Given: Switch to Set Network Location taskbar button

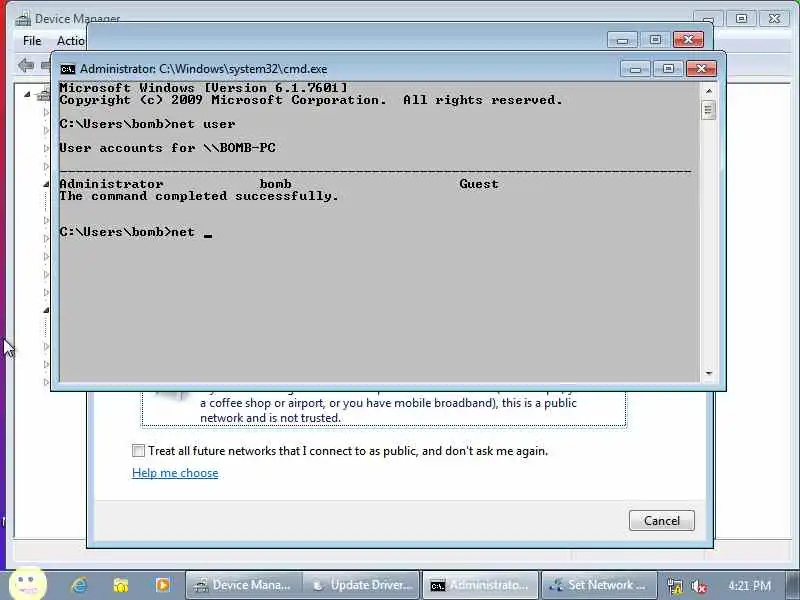Looking at the screenshot, I should 598,585.
